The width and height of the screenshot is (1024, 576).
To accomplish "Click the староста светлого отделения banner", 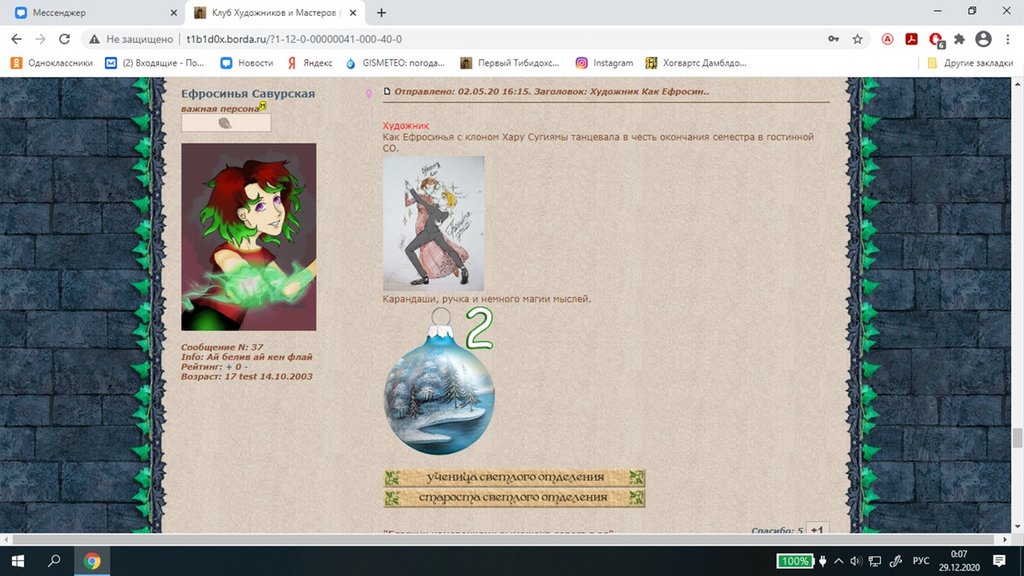I will [x=515, y=498].
